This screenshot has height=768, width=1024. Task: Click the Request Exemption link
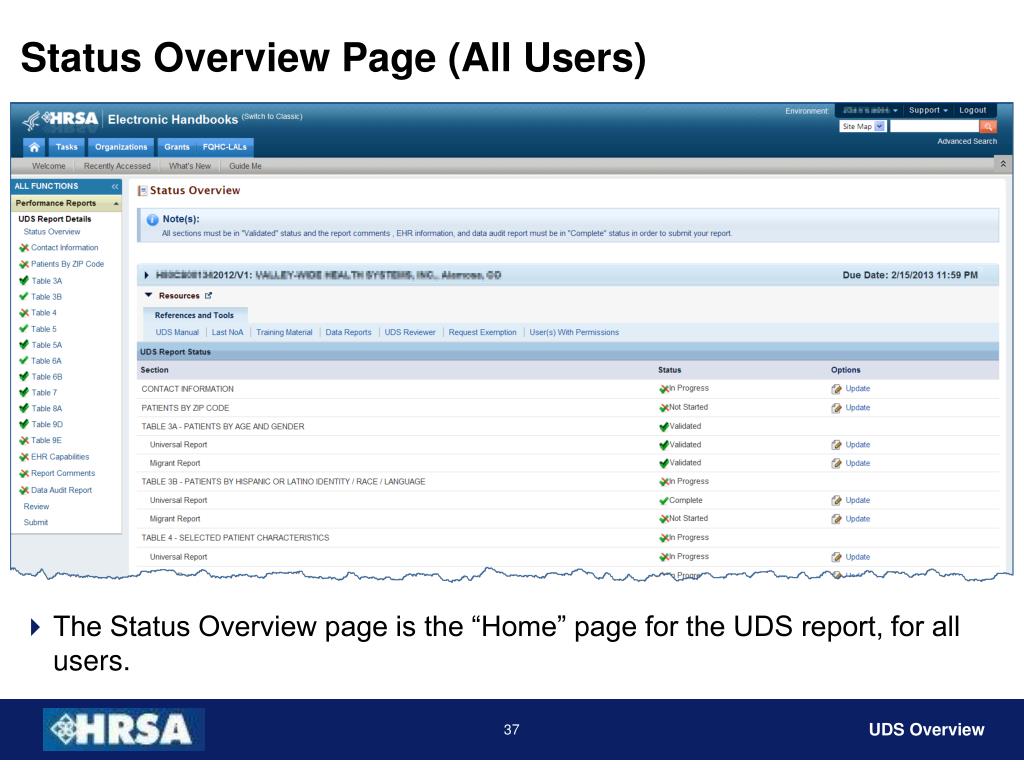coord(482,332)
